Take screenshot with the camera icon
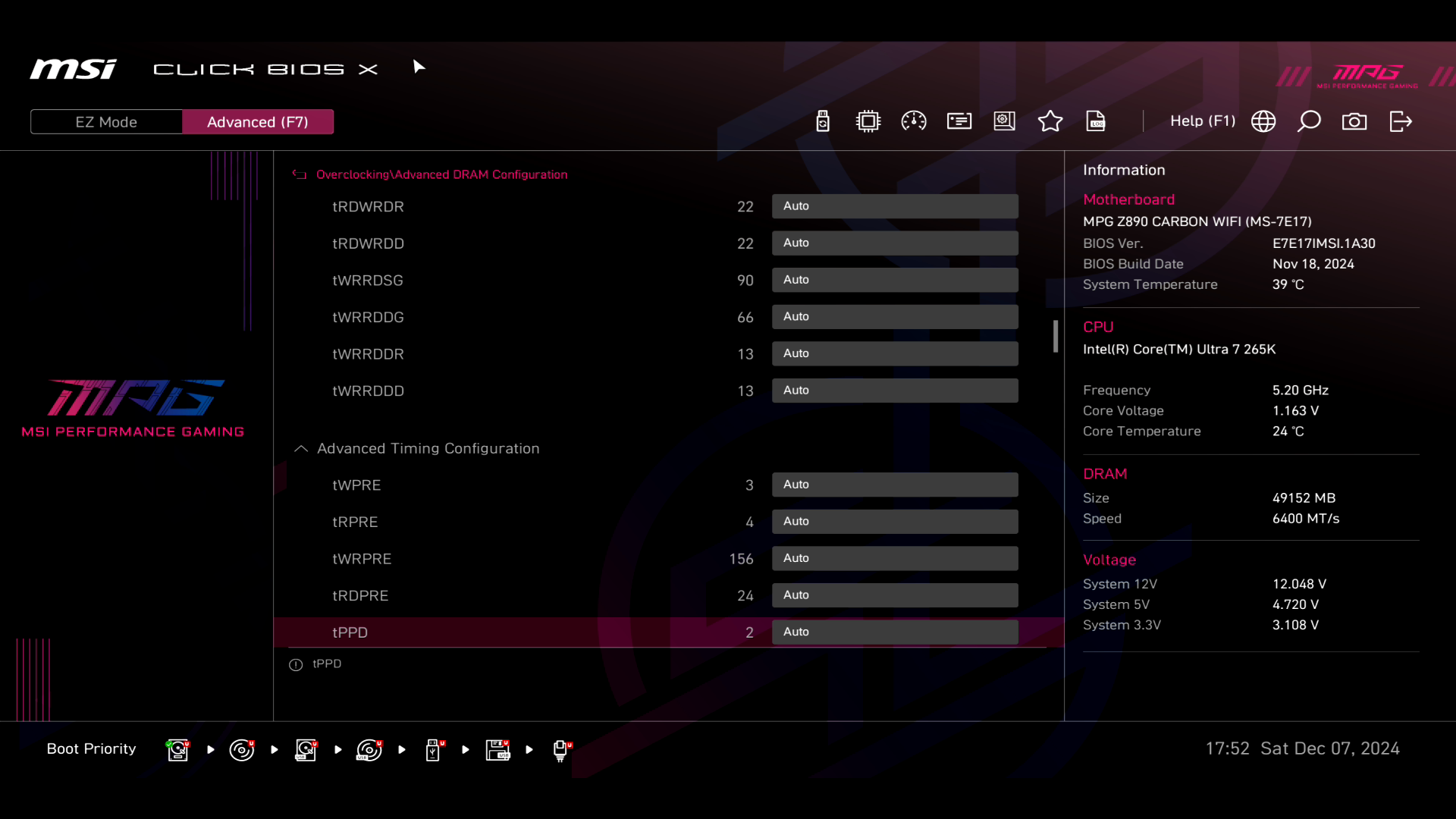The width and height of the screenshot is (1456, 819). 1354,121
